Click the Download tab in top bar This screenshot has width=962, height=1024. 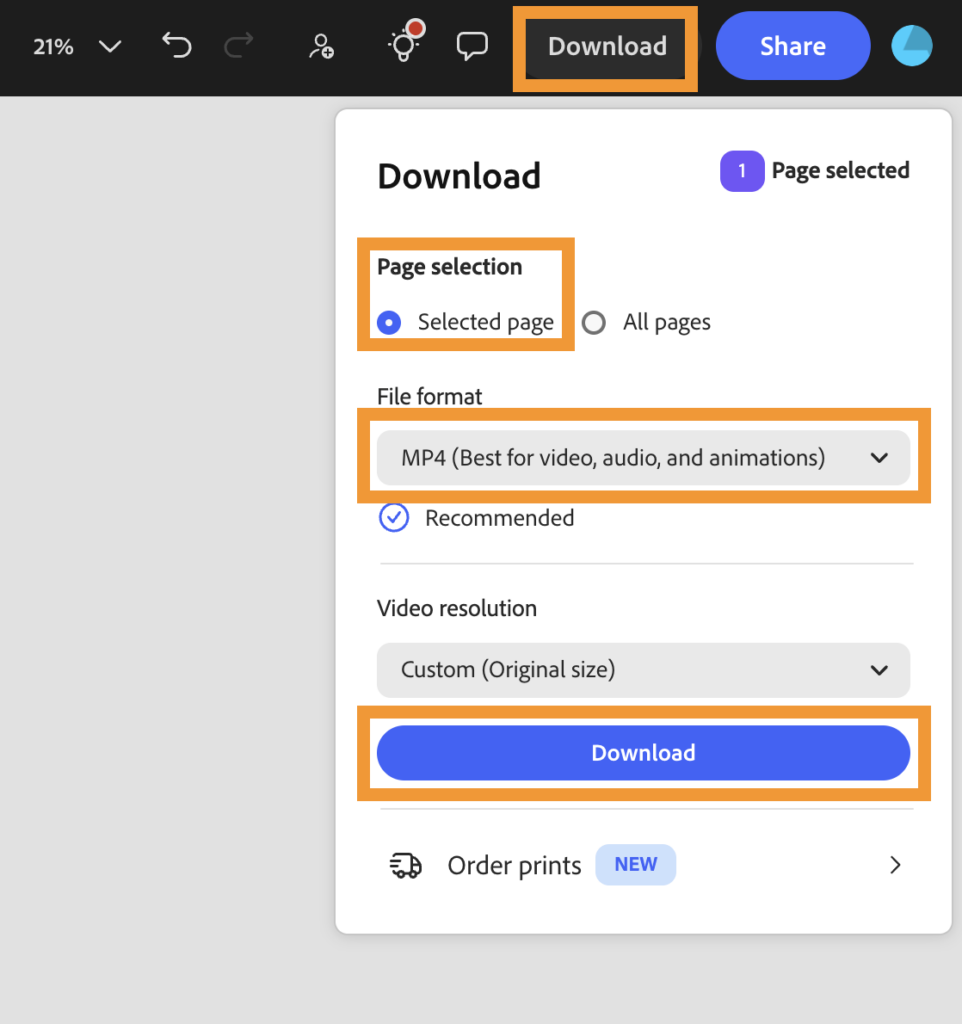(606, 47)
